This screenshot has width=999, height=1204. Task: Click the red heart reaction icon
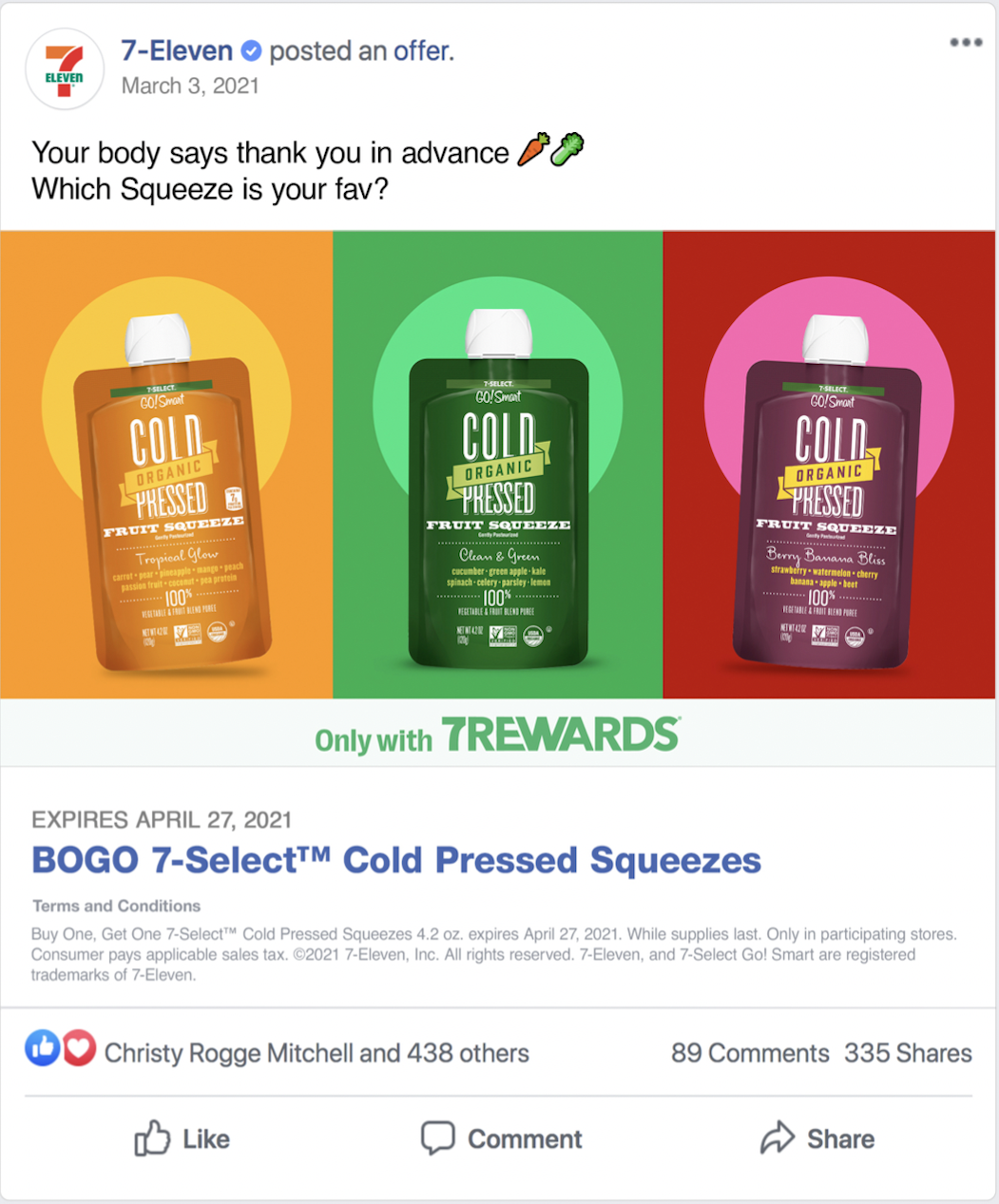click(79, 1048)
